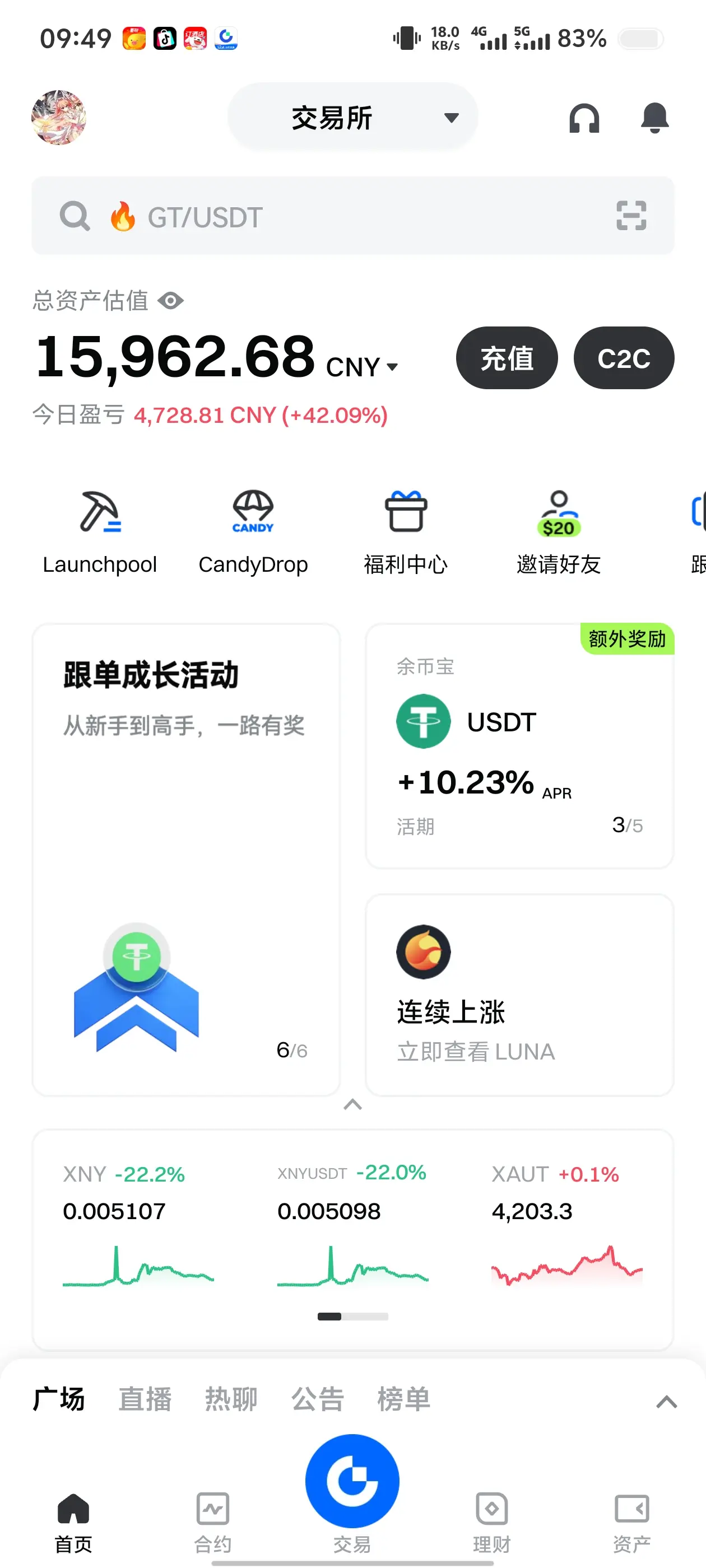The image size is (706, 1568).
Task: Tap the GT/USDT search field
Action: (352, 216)
